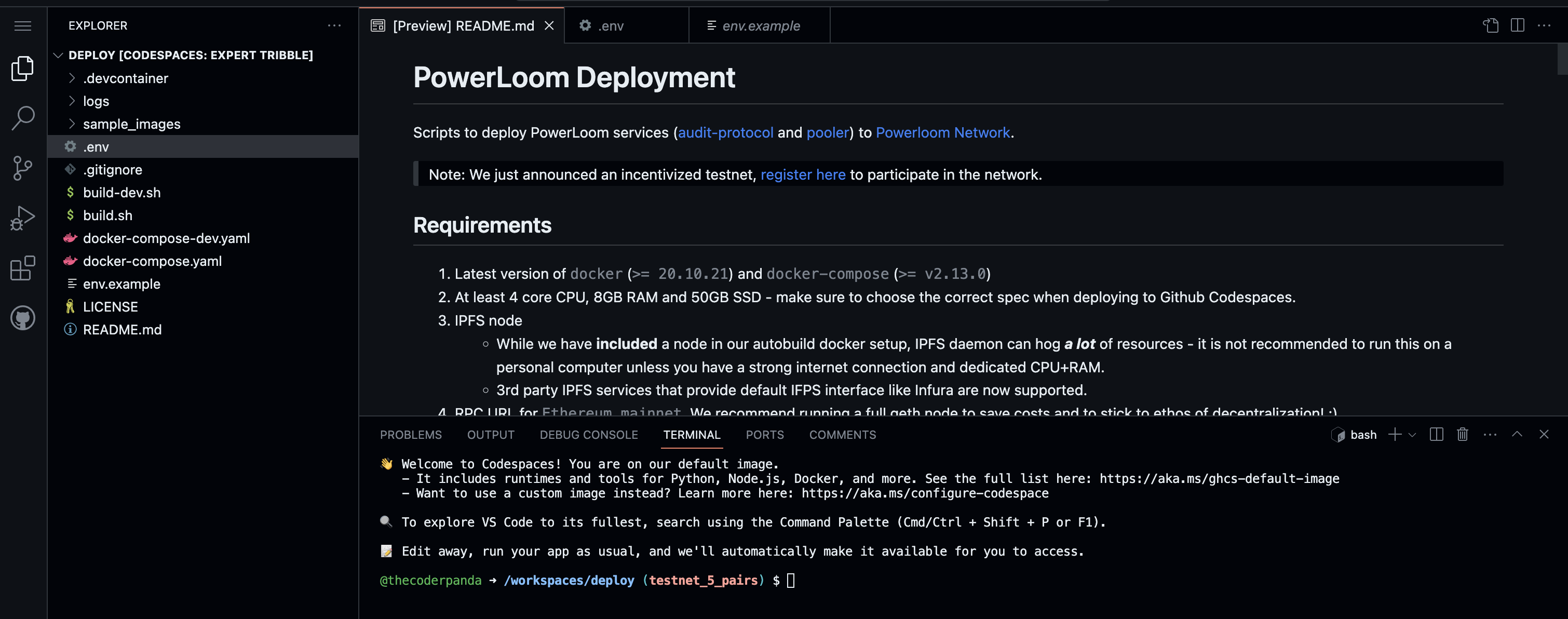This screenshot has height=619, width=1568.
Task: Split the editor to the right
Action: click(1517, 25)
